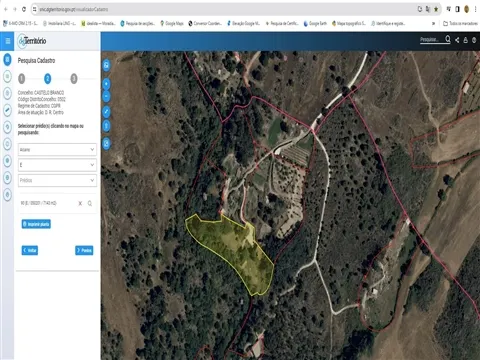Click the Pesquisa Cadastro panel title
This screenshot has width=480, height=360.
click(x=36, y=60)
